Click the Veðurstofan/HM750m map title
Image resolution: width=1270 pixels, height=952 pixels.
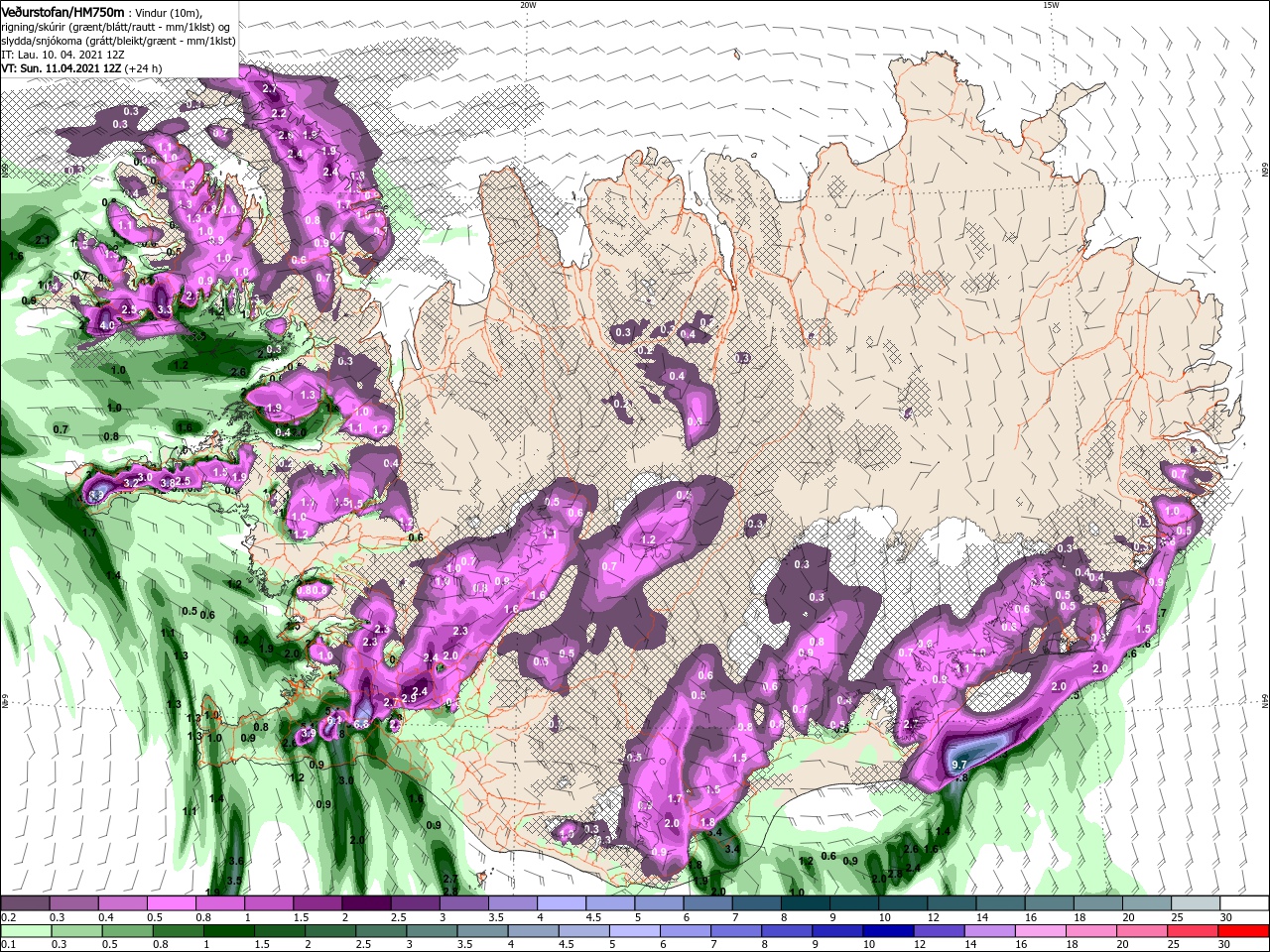pyautogui.click(x=63, y=11)
